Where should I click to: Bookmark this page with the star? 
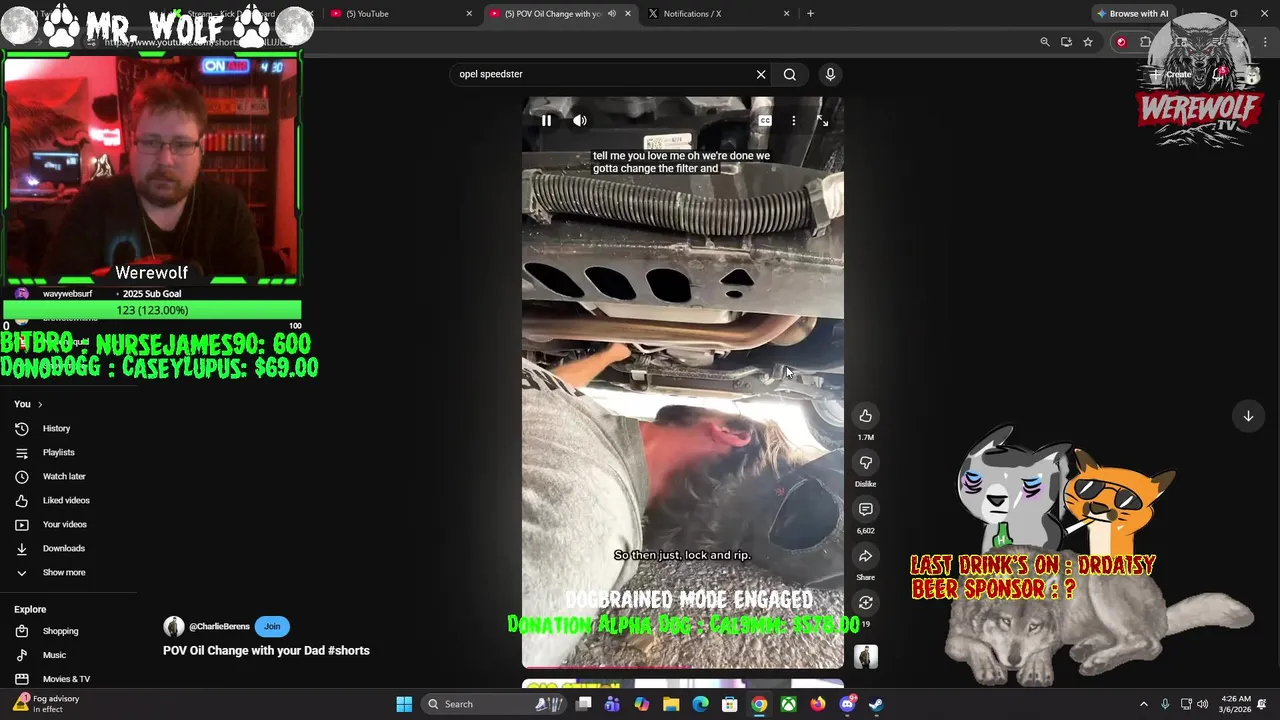(x=1088, y=42)
